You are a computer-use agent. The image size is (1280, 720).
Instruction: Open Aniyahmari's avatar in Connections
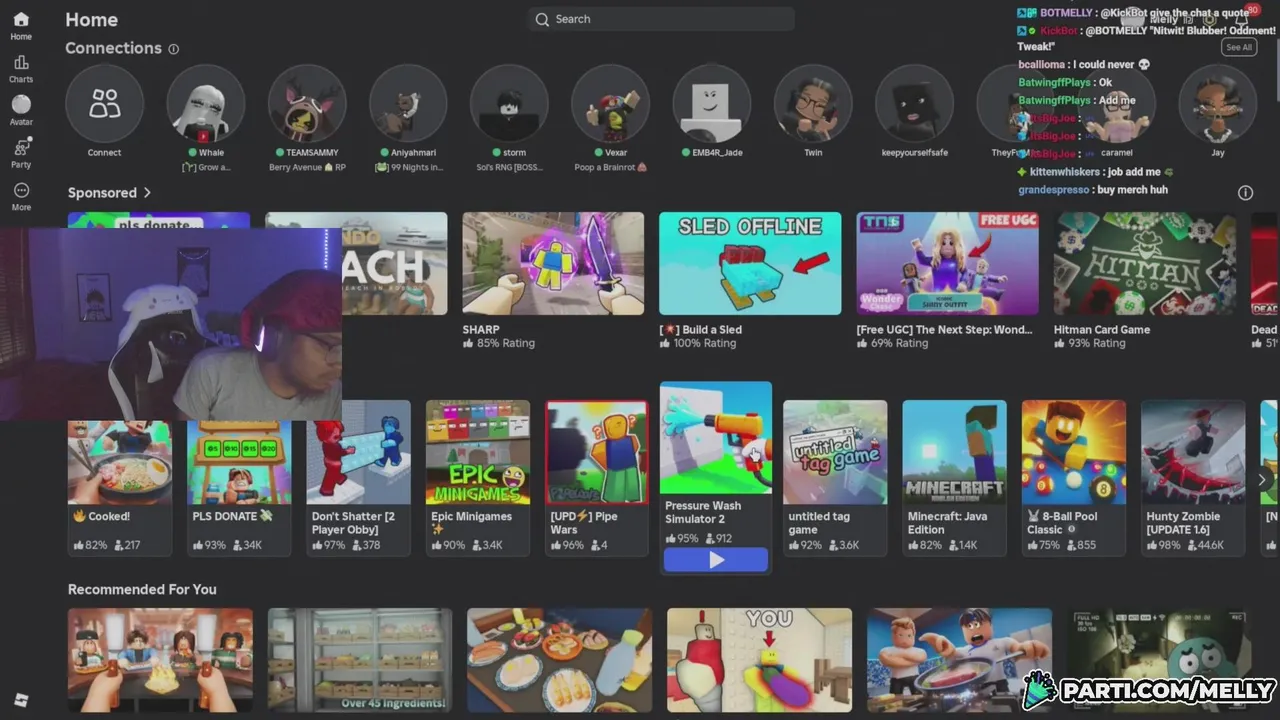pyautogui.click(x=408, y=104)
